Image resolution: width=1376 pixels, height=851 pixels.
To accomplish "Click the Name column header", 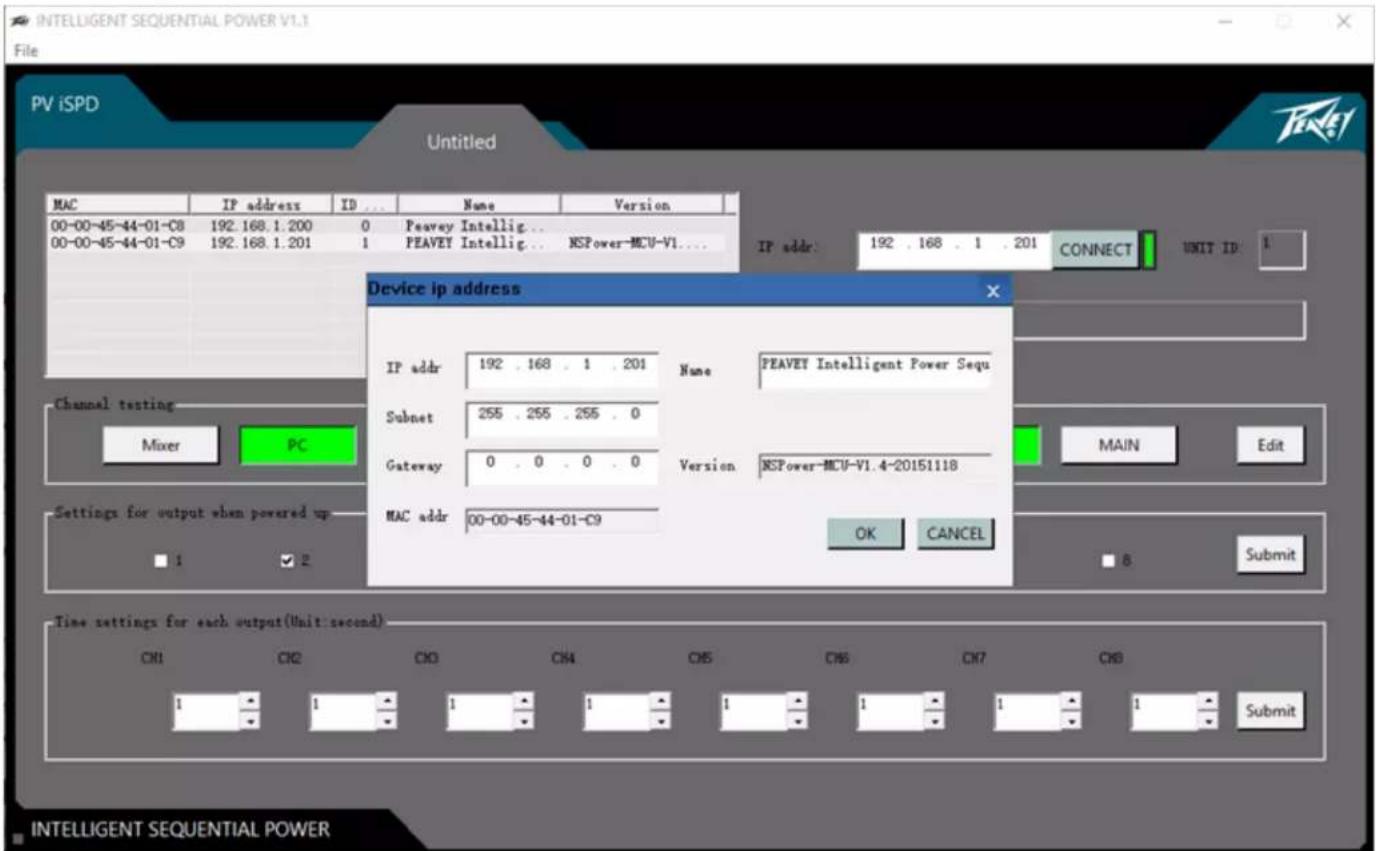I will (x=479, y=204).
